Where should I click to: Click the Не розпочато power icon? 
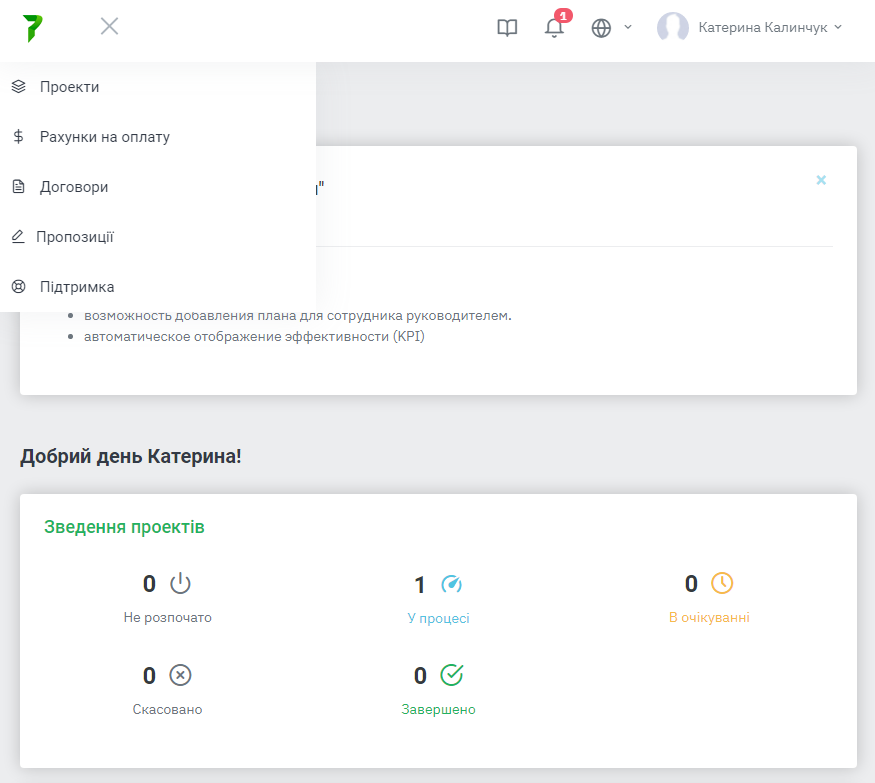point(180,584)
